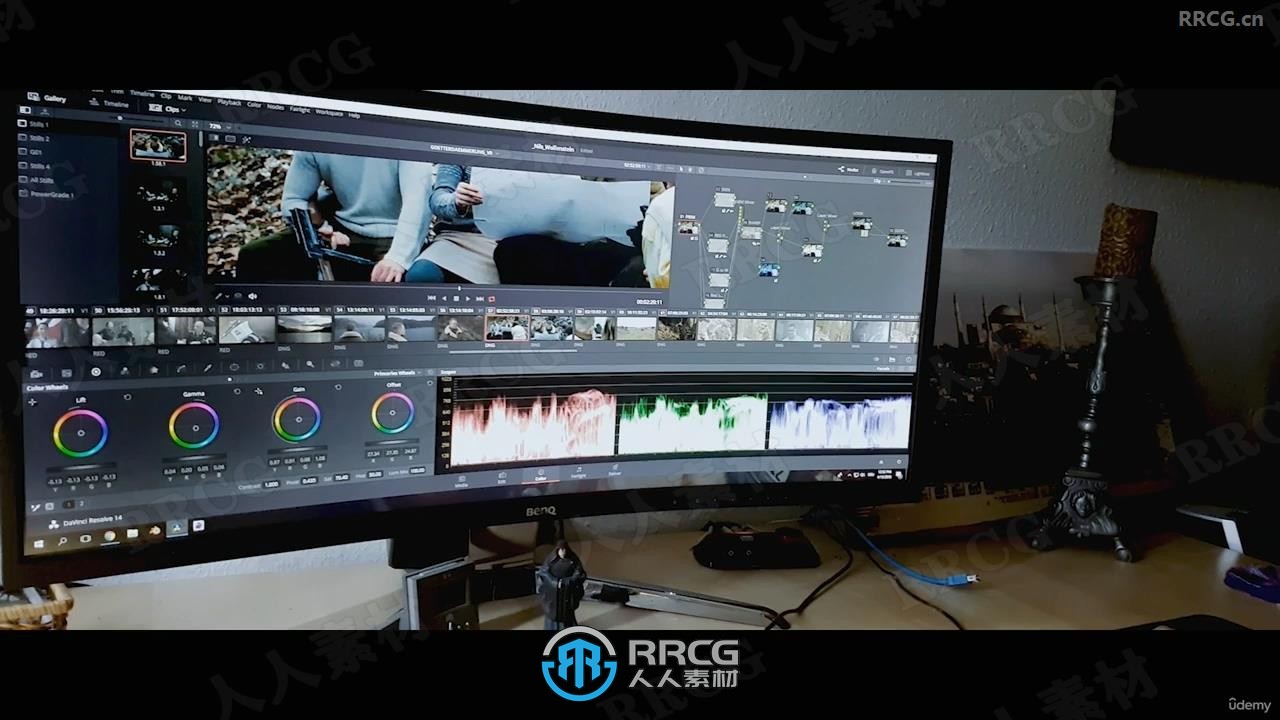
Task: Open the Key palette icon
Action: coord(310,364)
